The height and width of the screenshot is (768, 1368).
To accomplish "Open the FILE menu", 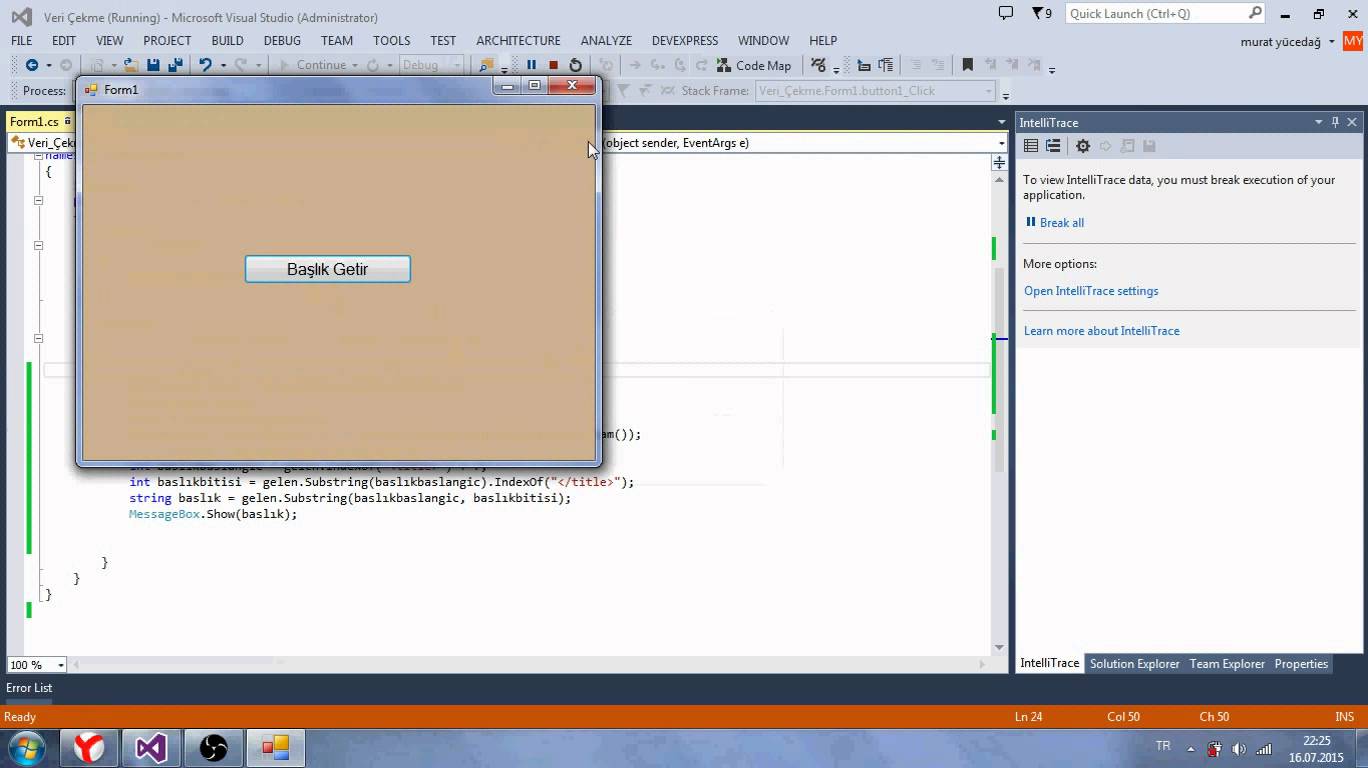I will tap(21, 41).
